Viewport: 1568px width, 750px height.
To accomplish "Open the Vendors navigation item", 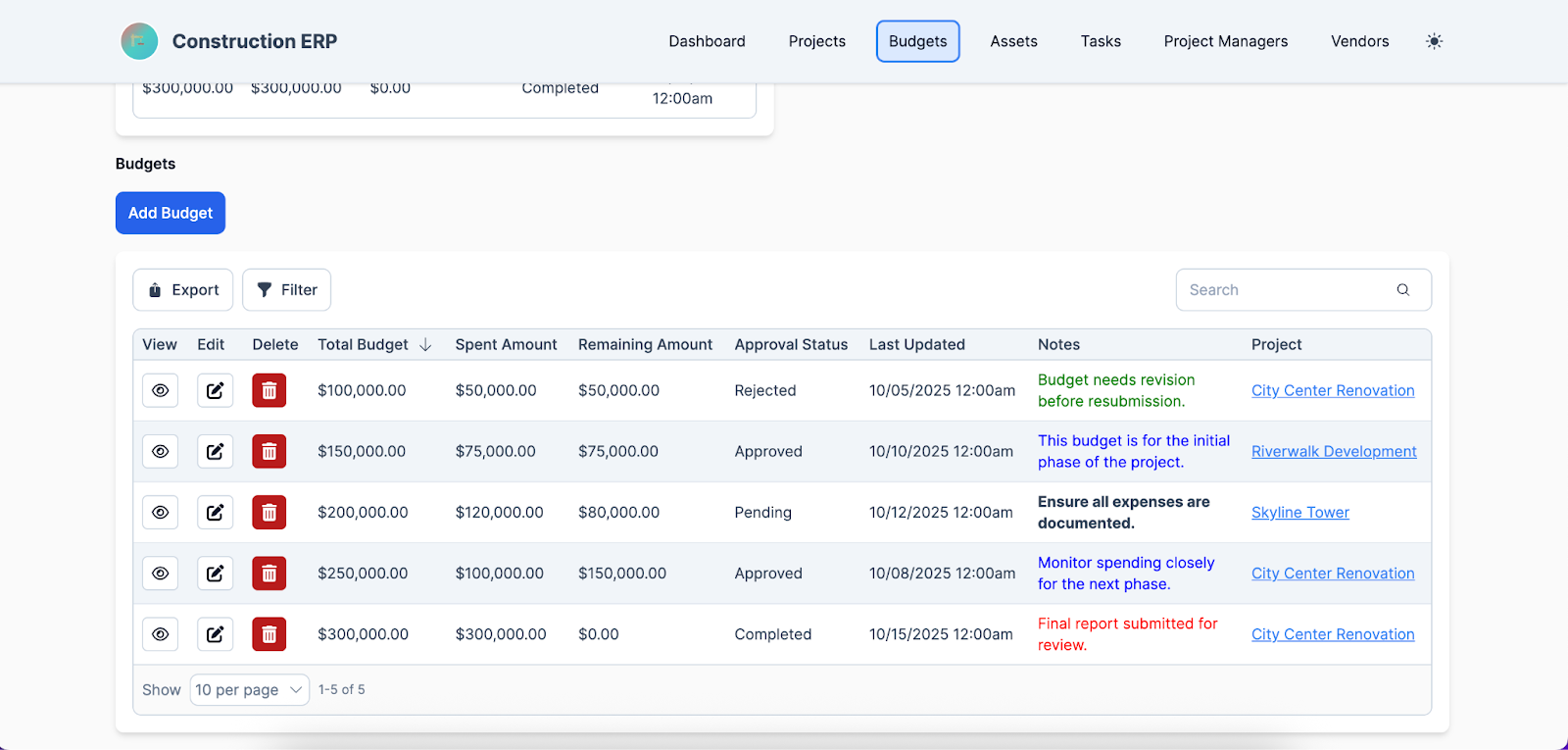I will coord(1359,41).
